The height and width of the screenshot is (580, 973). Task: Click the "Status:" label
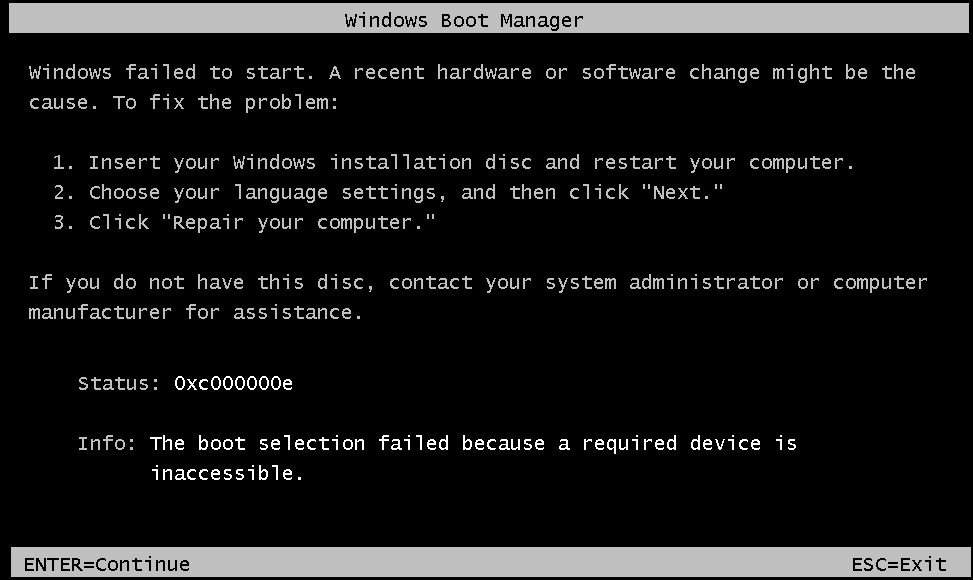118,383
